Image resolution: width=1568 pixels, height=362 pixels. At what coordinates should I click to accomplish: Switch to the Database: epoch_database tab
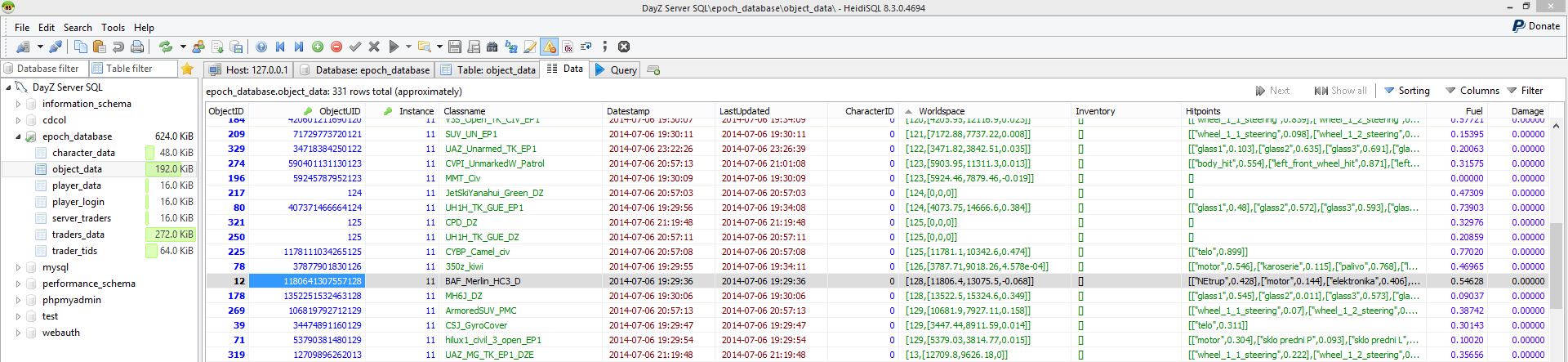(364, 70)
